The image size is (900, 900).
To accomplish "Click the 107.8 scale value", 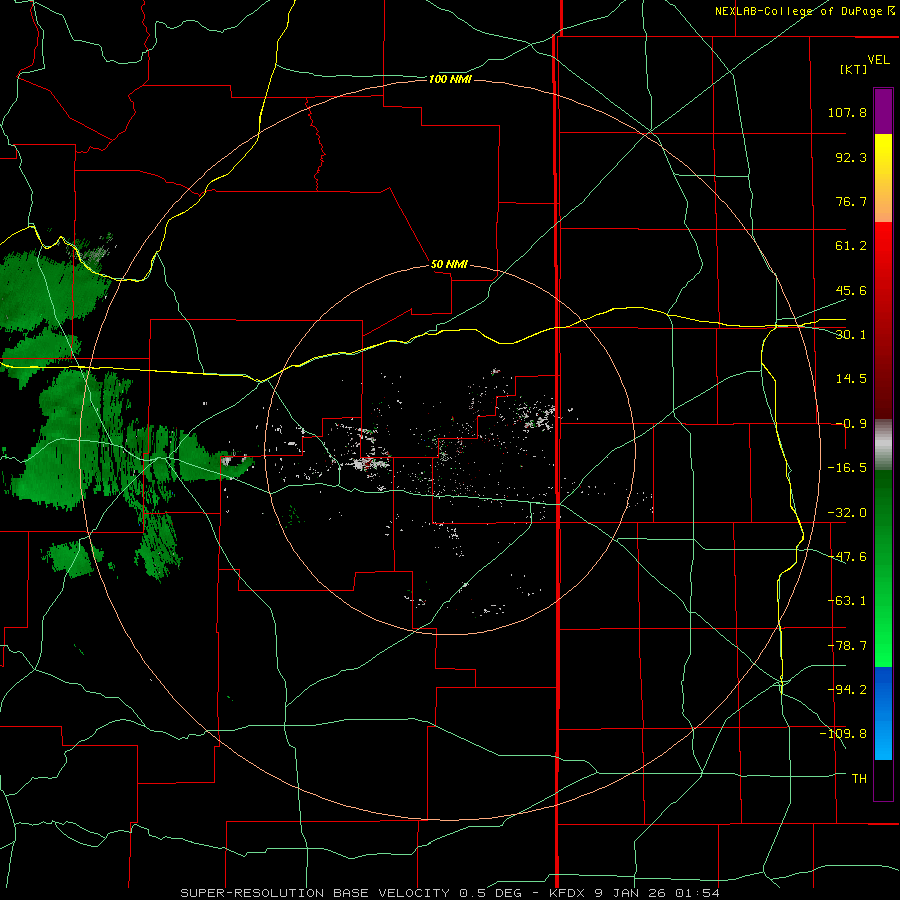I will click(847, 112).
